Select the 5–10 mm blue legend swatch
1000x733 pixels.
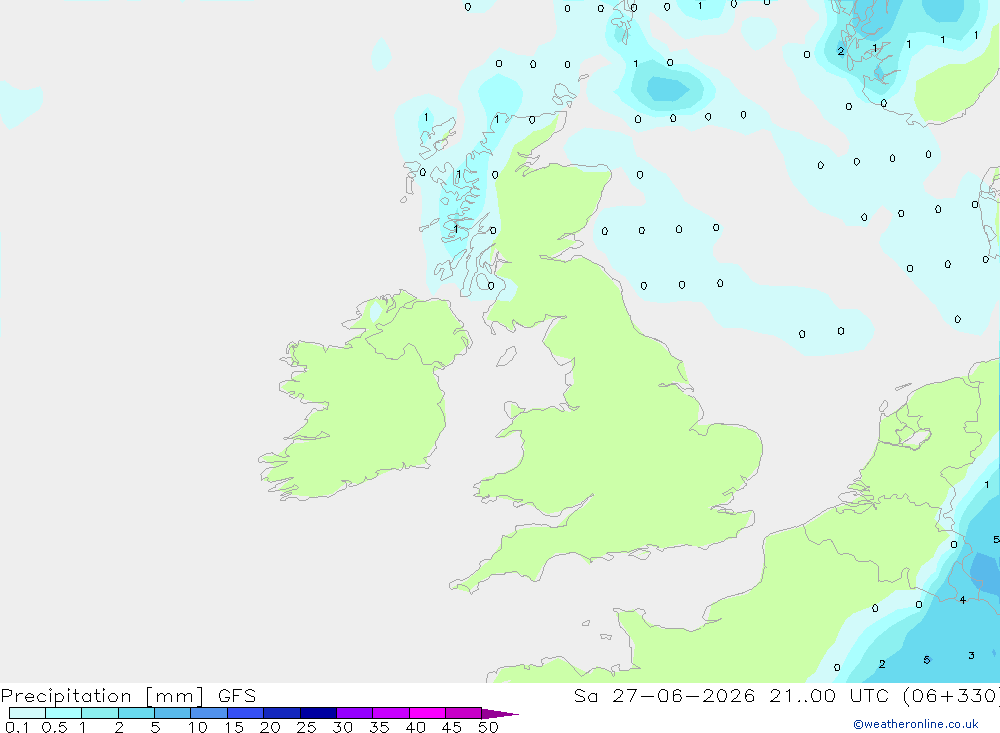point(173,713)
